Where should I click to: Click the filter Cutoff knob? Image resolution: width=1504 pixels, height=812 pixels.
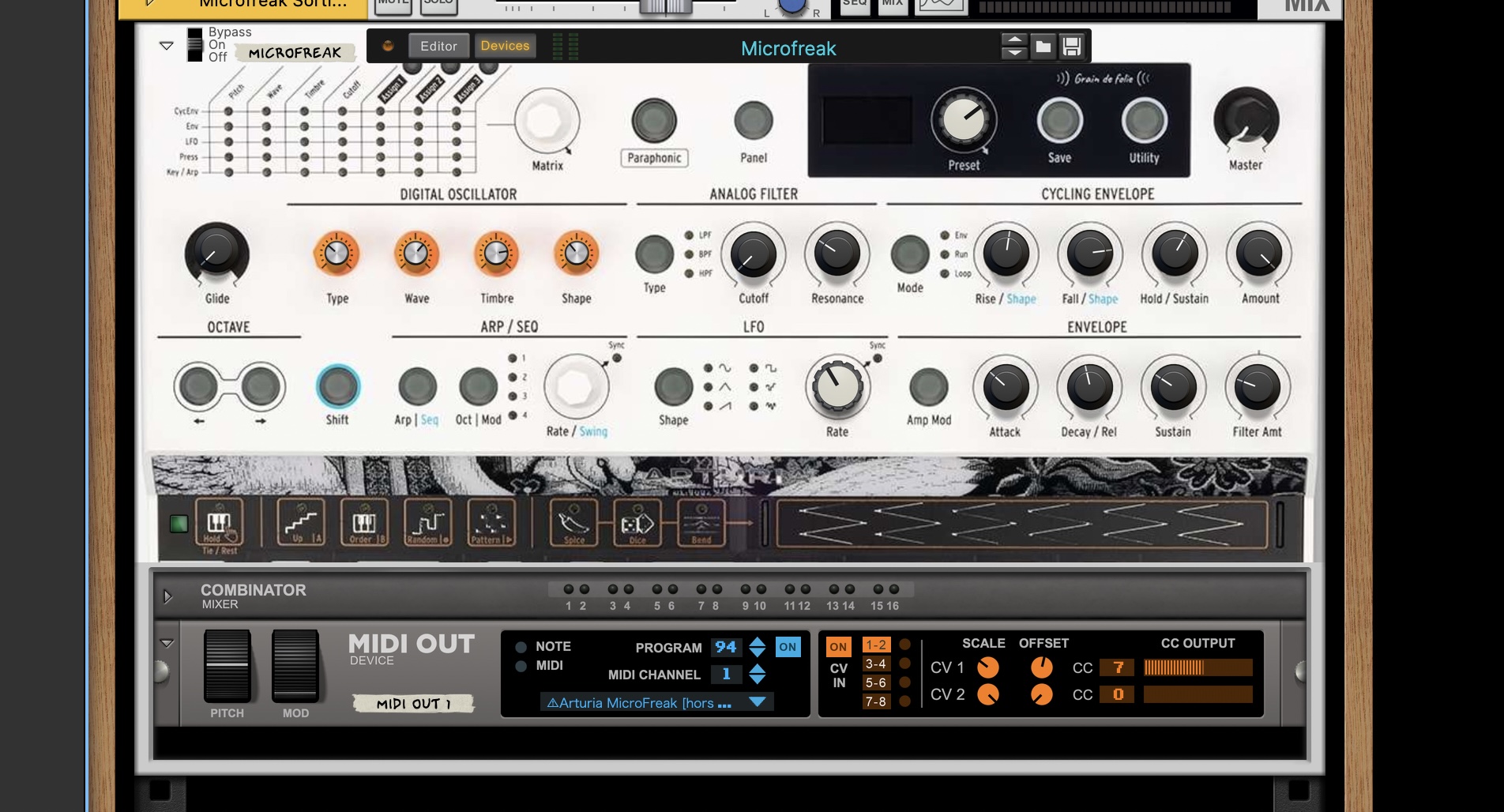pyautogui.click(x=753, y=254)
